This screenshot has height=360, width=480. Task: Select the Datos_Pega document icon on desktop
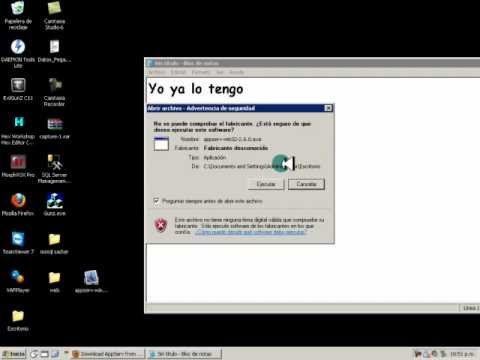coord(54,51)
